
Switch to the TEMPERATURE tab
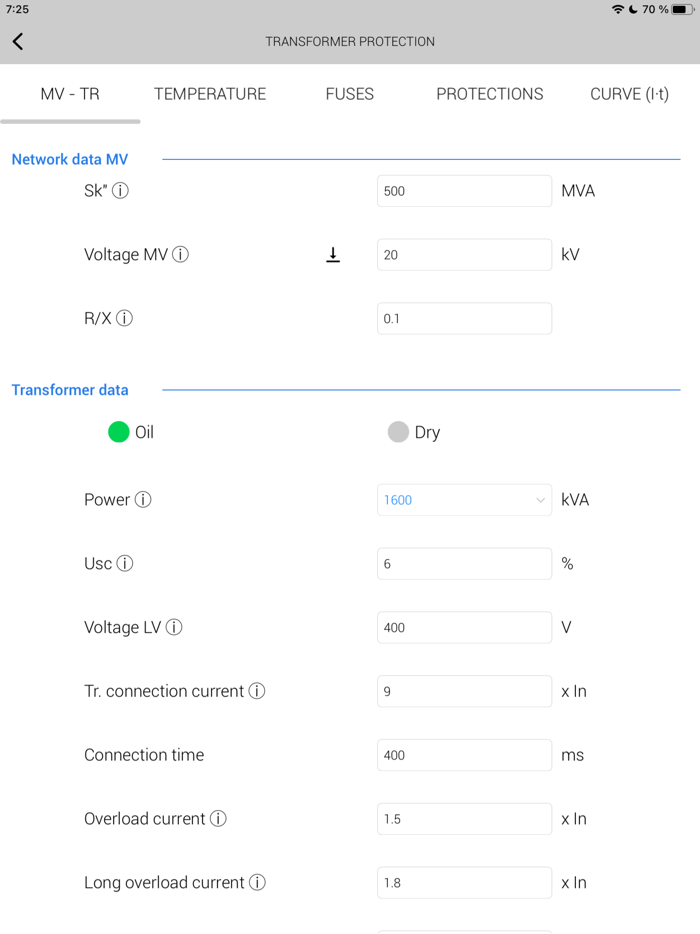[x=209, y=94]
